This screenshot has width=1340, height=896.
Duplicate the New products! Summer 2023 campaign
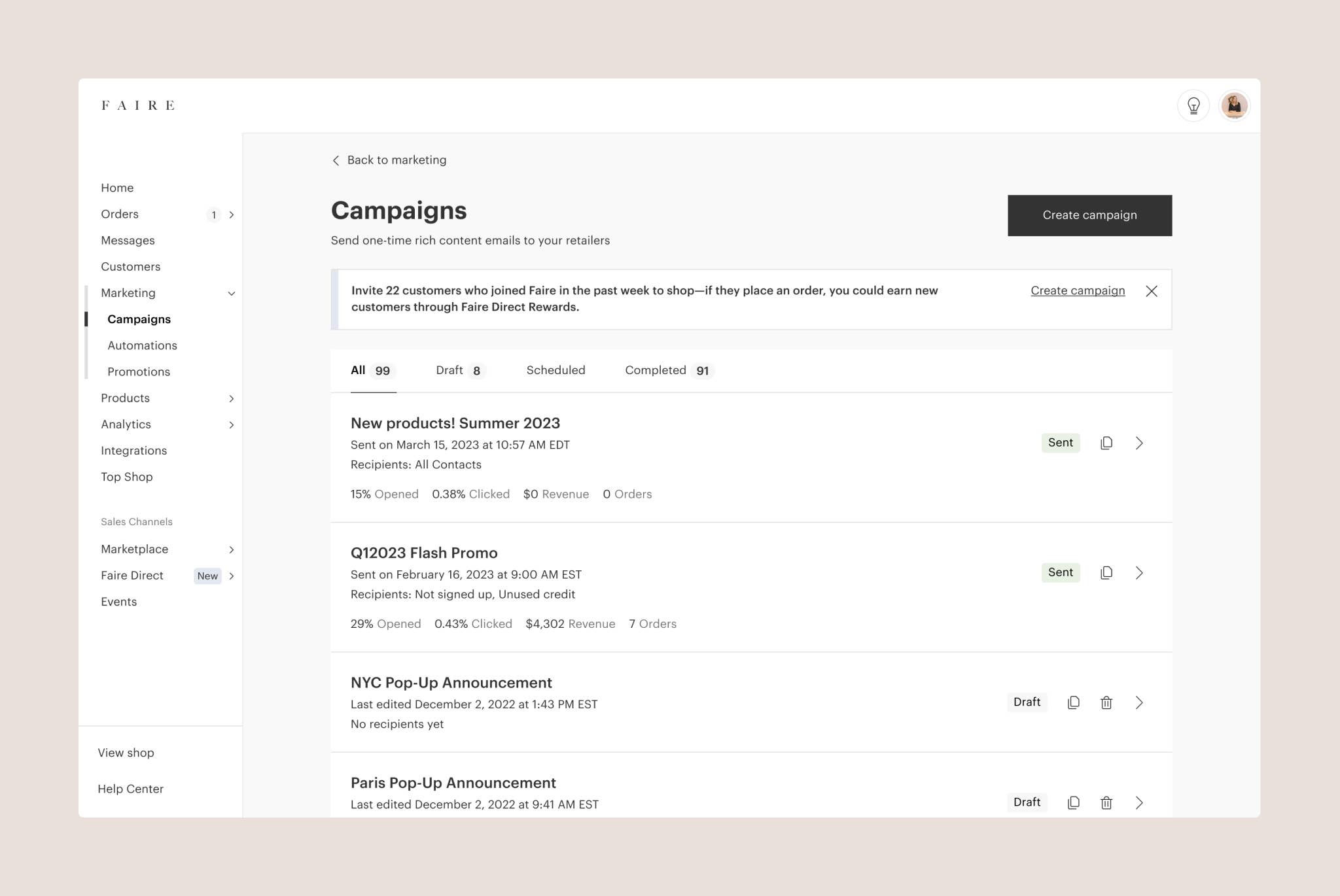point(1106,443)
